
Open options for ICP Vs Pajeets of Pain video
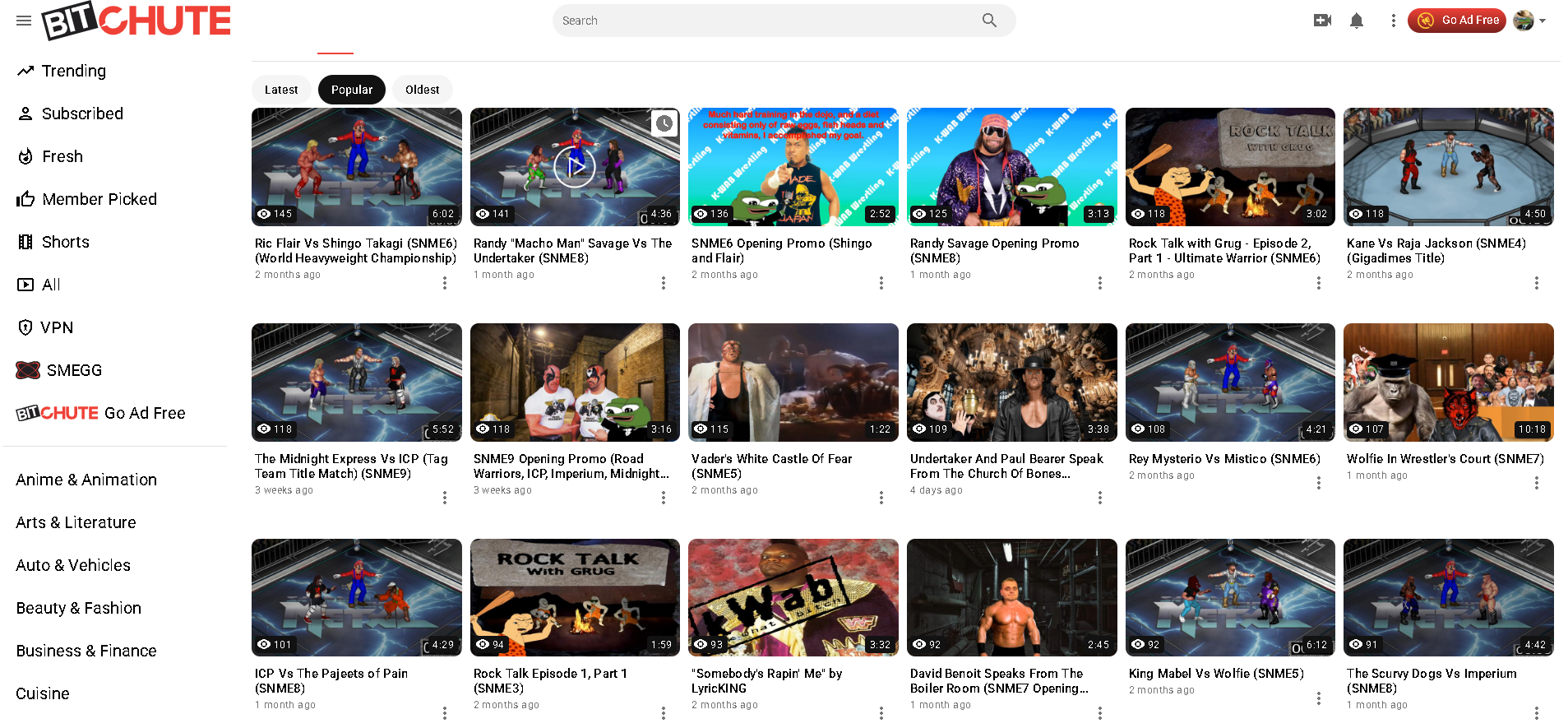tap(445, 713)
